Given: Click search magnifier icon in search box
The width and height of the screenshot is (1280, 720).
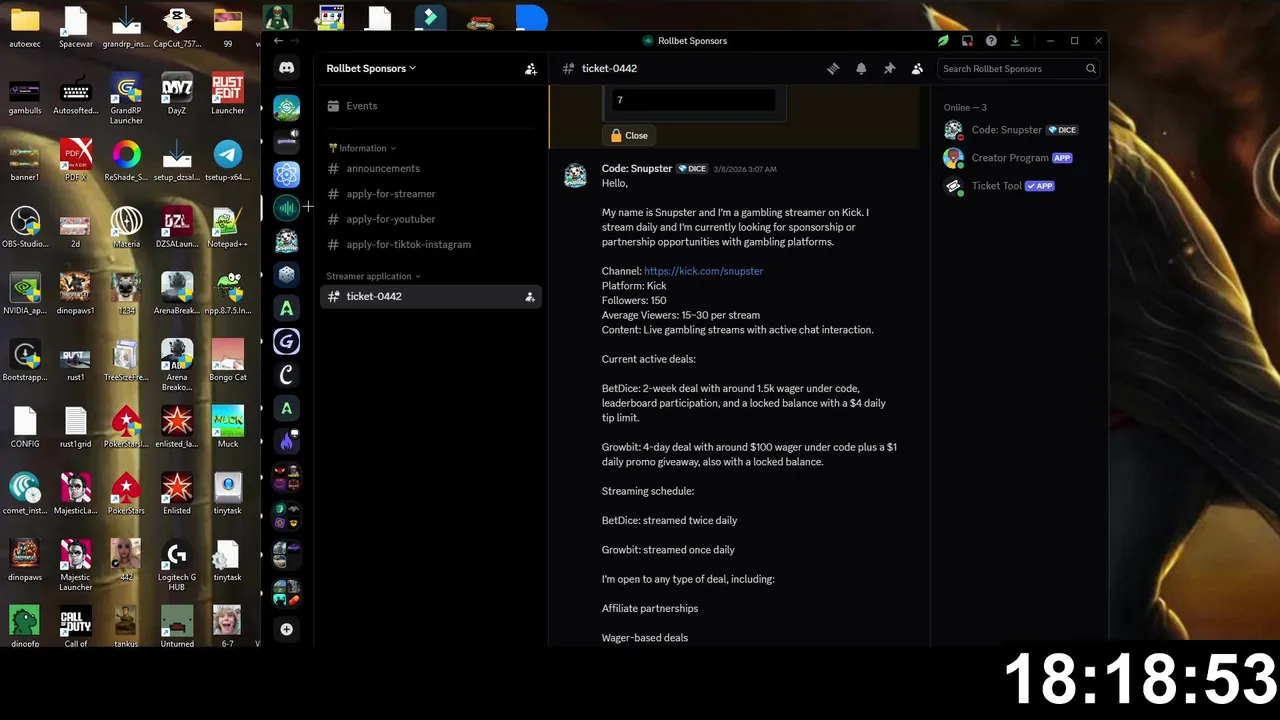Looking at the screenshot, I should click(x=1091, y=69).
